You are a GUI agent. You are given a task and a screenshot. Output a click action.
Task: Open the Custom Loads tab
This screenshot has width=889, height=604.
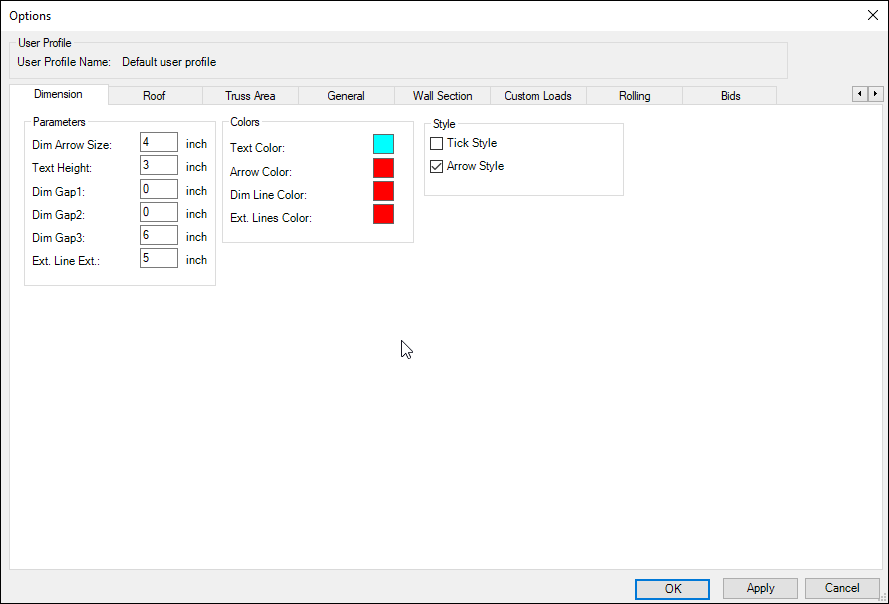[x=538, y=96]
